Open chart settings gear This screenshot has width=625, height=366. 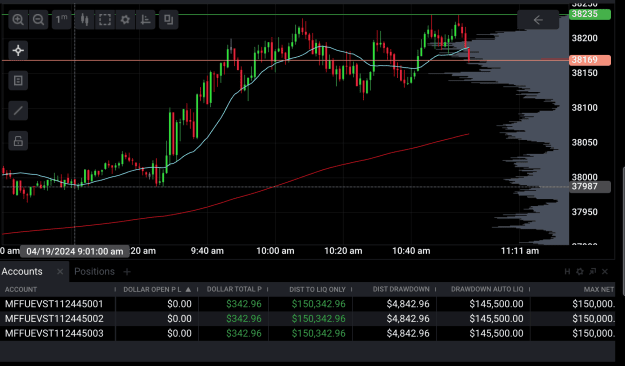(125, 20)
